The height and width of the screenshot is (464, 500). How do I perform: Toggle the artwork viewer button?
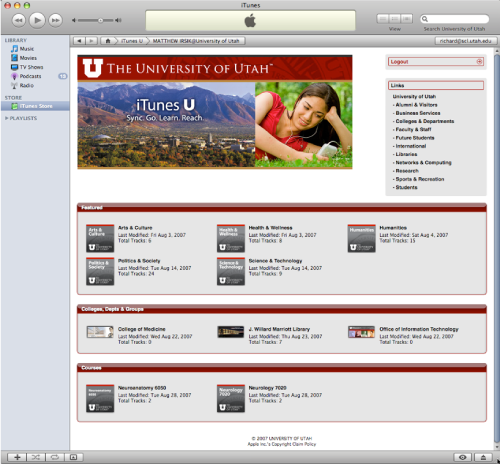coord(74,457)
